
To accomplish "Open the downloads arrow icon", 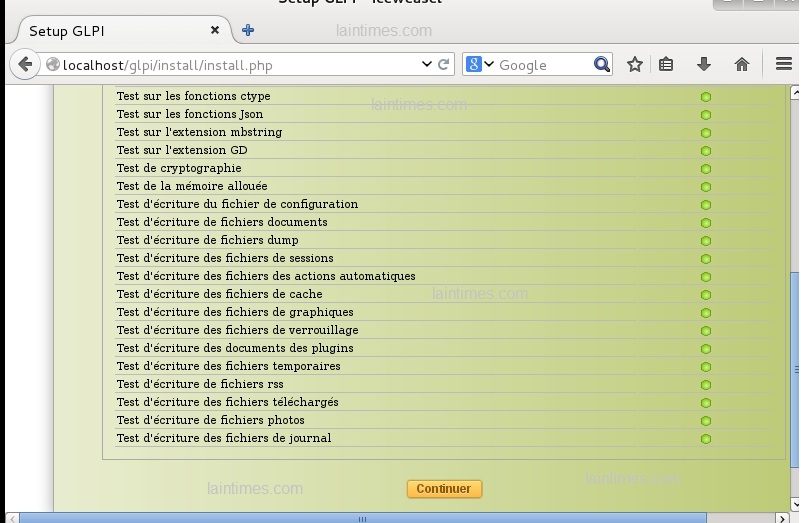I will [704, 65].
